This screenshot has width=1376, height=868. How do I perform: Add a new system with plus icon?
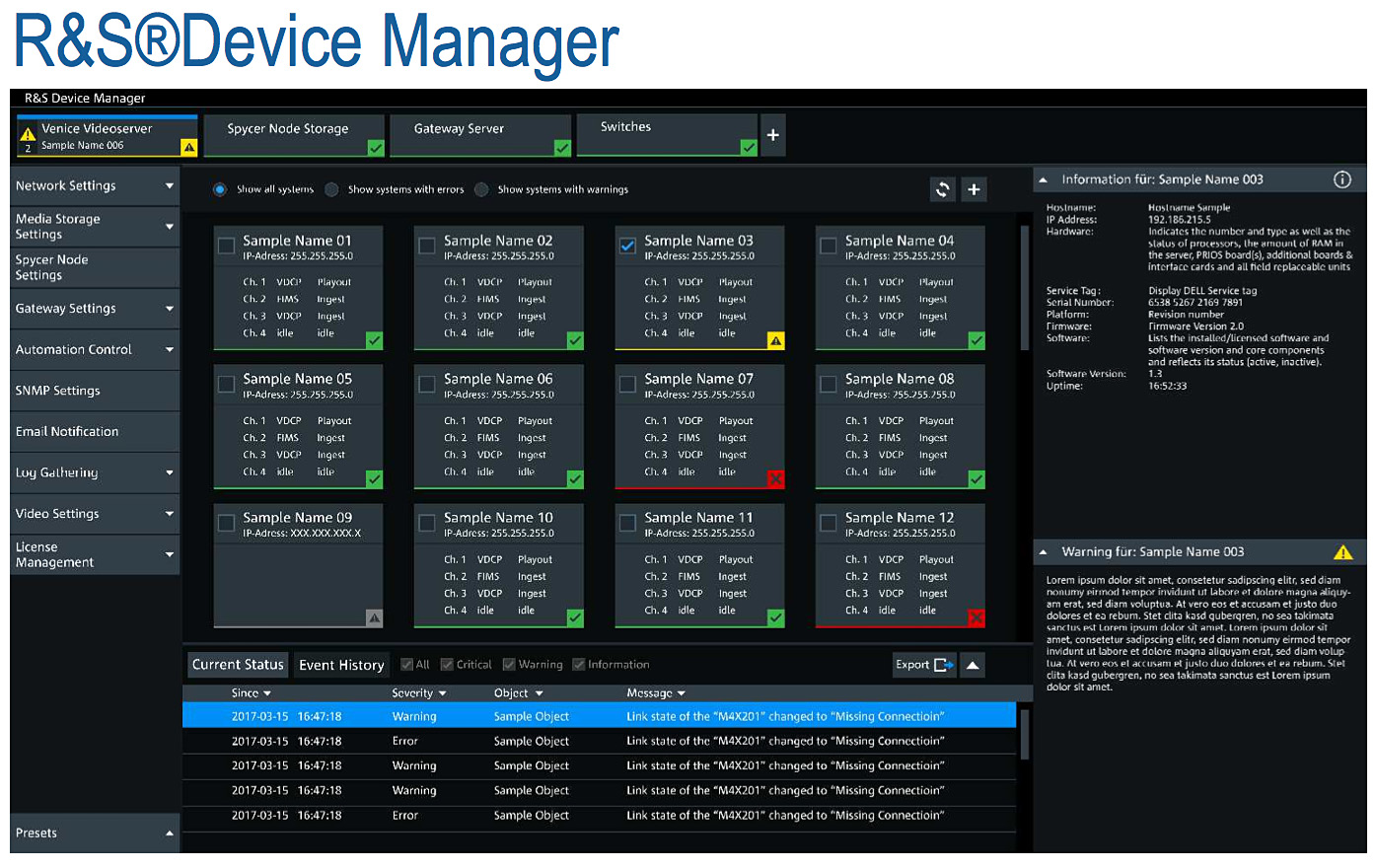974,189
